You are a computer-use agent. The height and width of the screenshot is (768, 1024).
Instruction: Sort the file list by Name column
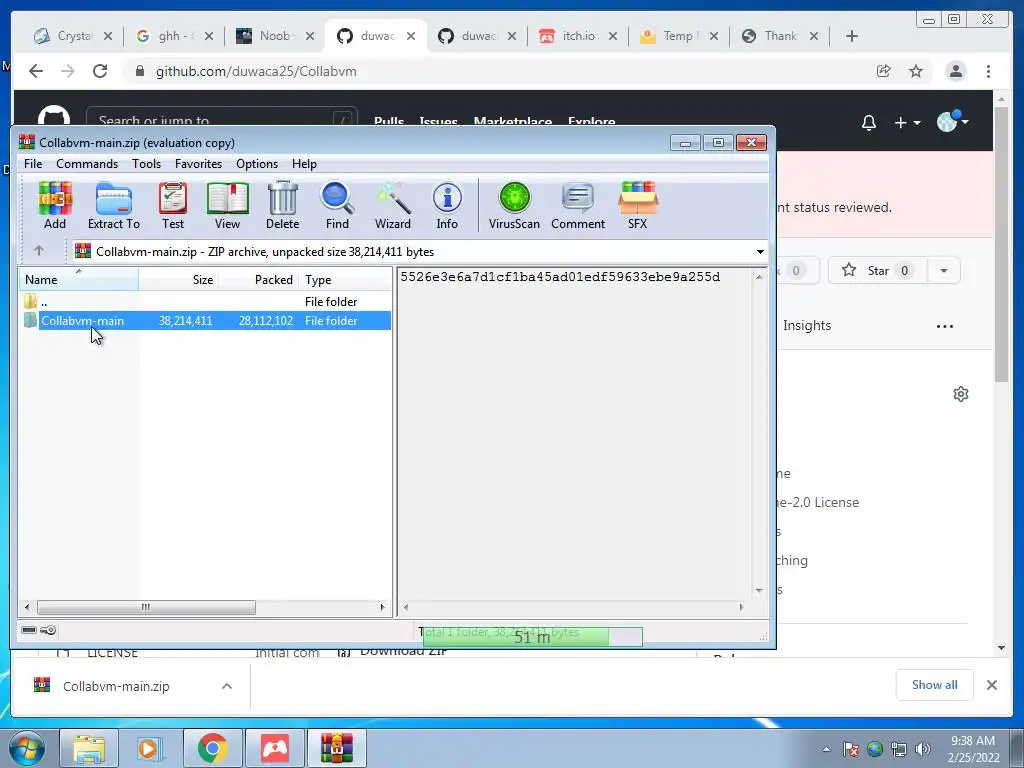(x=79, y=280)
